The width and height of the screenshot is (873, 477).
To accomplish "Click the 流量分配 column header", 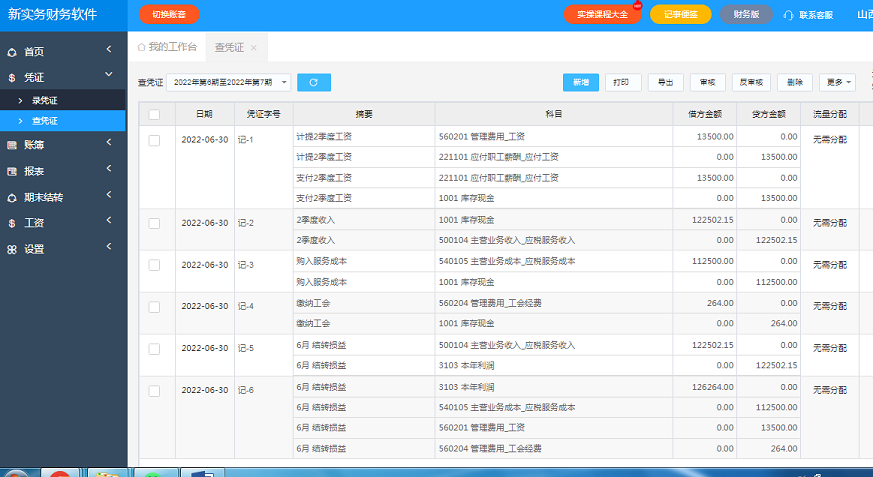I will point(830,114).
